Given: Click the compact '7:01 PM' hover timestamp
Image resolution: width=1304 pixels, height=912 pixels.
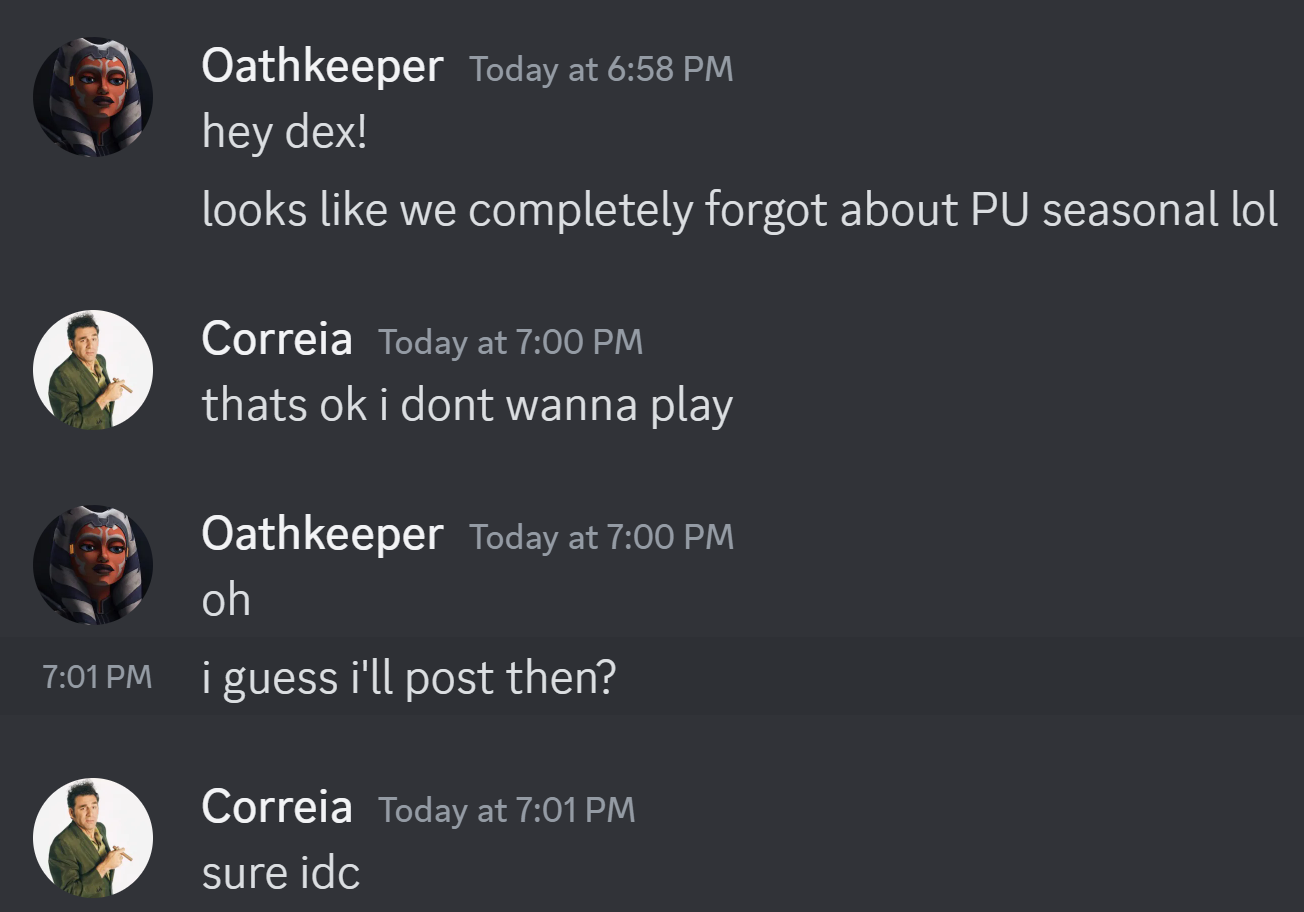Looking at the screenshot, I should click(97, 677).
